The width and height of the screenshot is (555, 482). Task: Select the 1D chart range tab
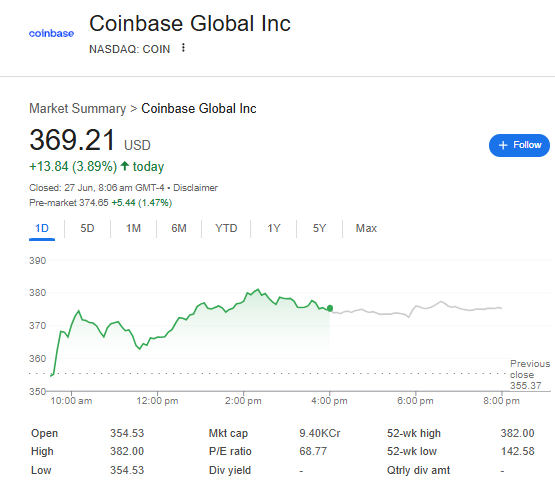42,228
